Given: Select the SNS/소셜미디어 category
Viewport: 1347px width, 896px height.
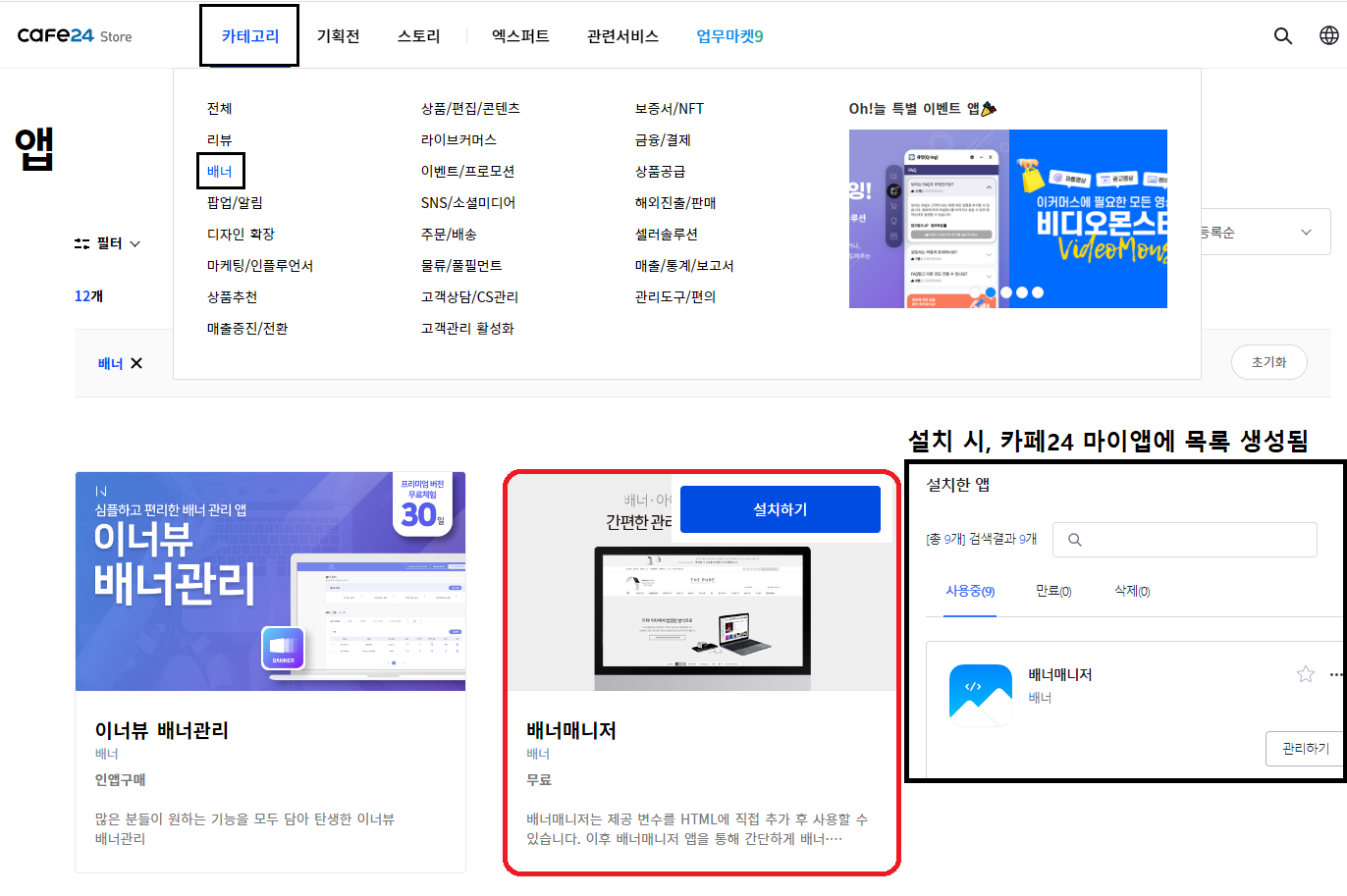Looking at the screenshot, I should tap(467, 202).
